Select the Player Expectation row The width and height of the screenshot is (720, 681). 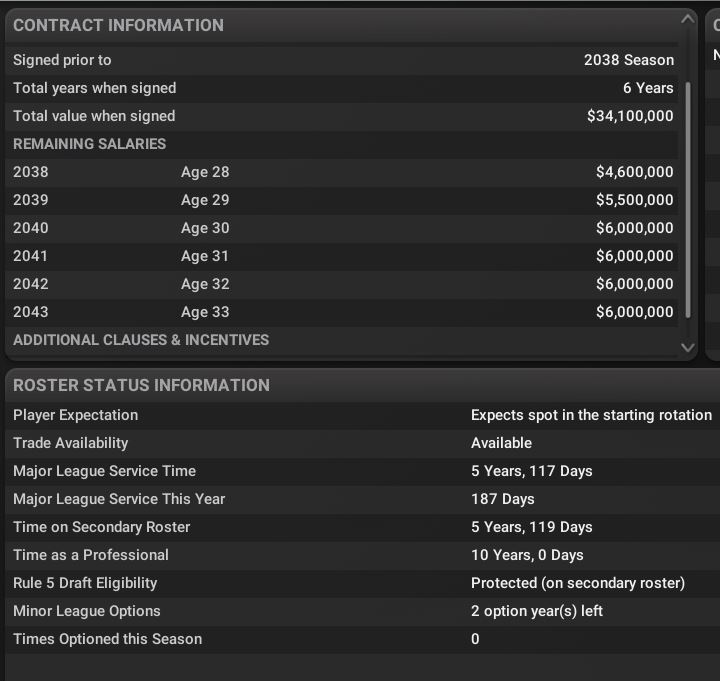[x=360, y=415]
